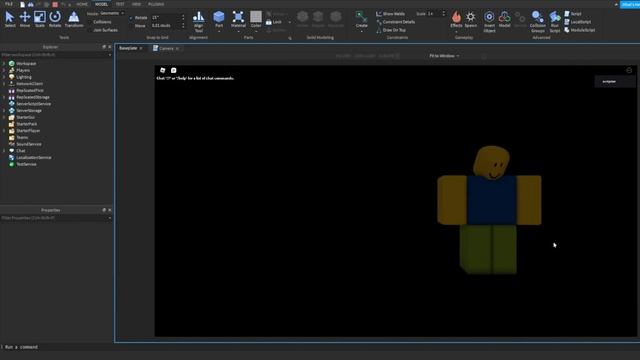Click the Rotate increment value field

coord(166,18)
